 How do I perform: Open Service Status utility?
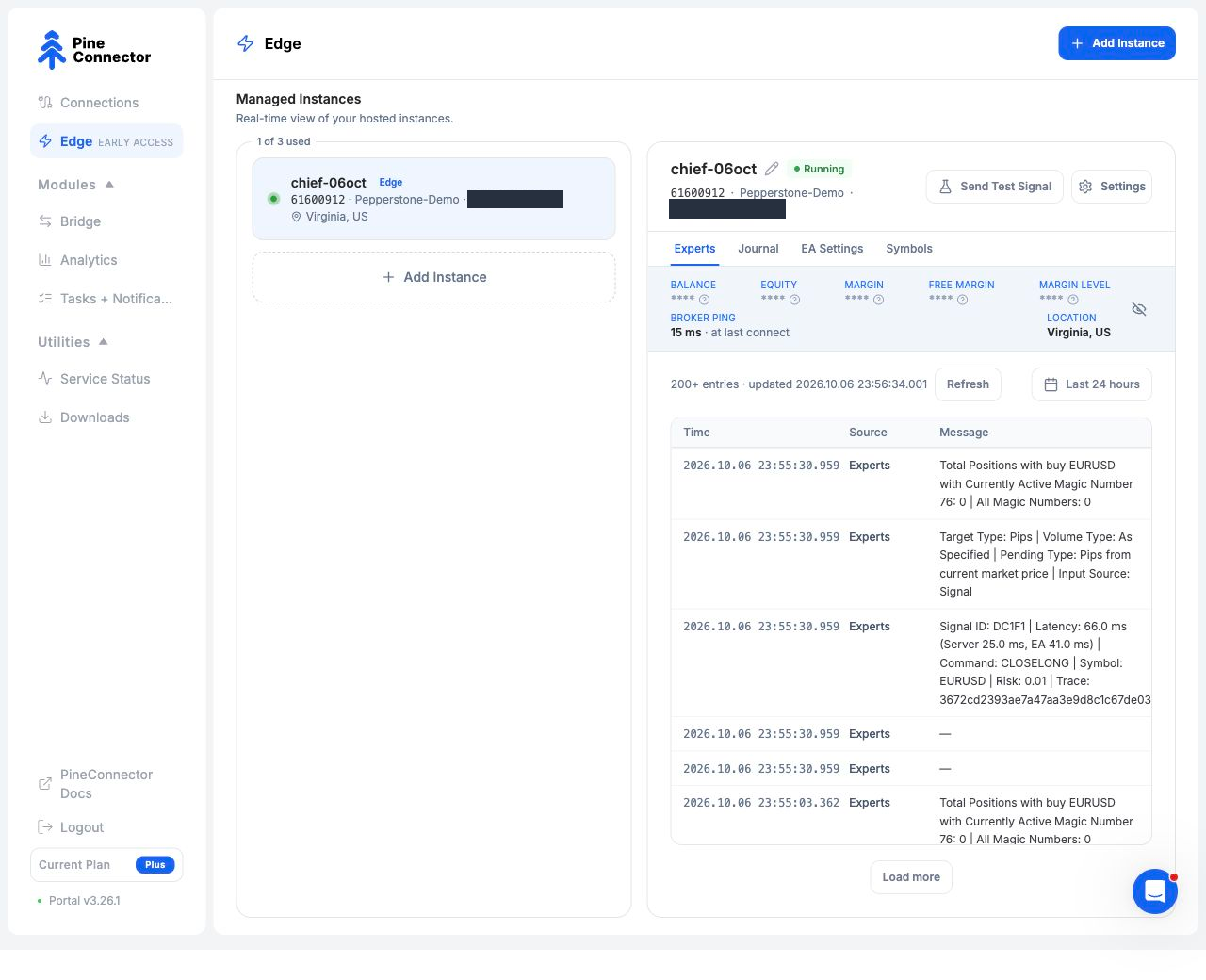pos(106,379)
